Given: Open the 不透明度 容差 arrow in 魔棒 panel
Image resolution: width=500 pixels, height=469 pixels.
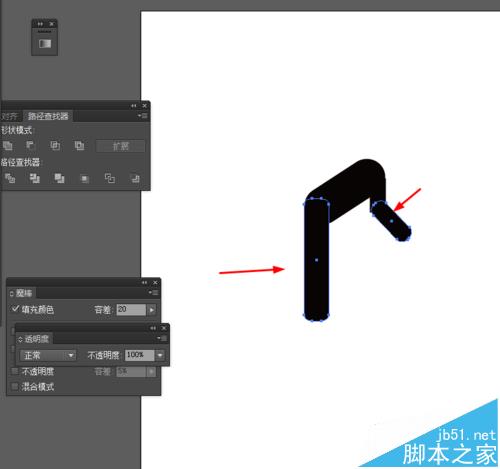Looking at the screenshot, I should tap(152, 371).
